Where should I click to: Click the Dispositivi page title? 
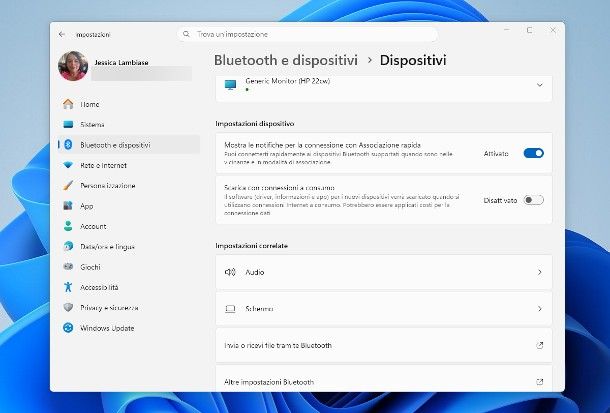tap(413, 60)
